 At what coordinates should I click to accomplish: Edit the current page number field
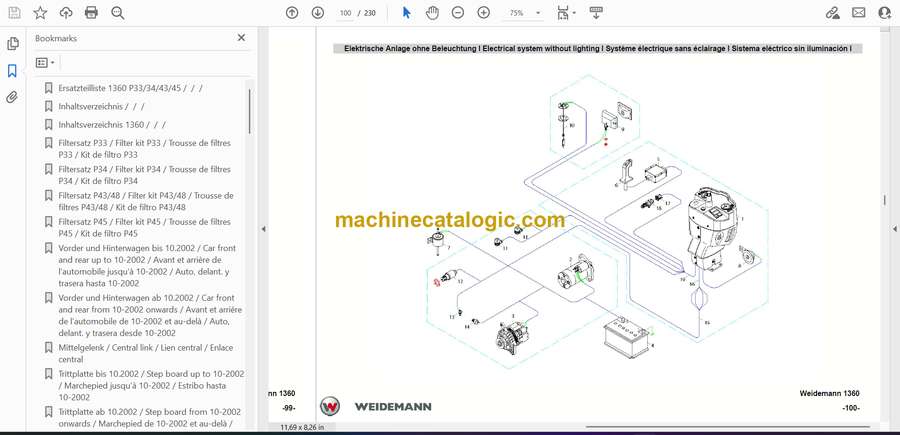[346, 13]
